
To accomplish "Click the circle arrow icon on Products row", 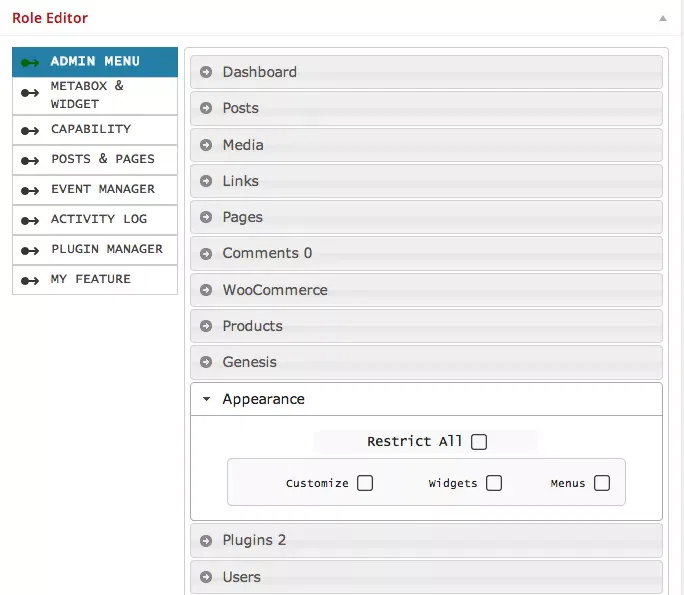I will 206,326.
